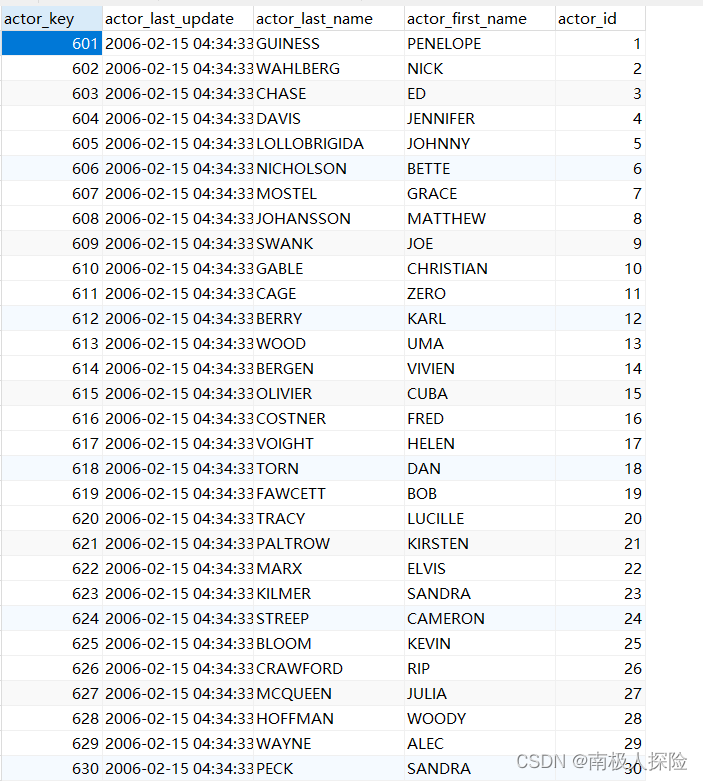Select first name PENELOPE
This screenshot has height=781, width=703.
444,44
